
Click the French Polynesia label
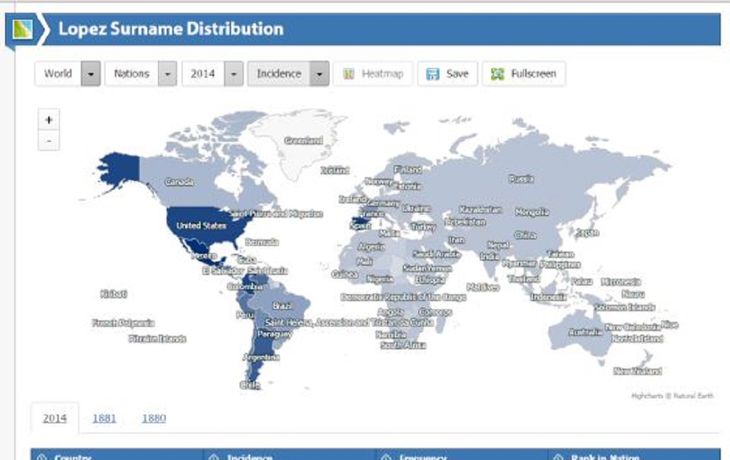coord(123,323)
